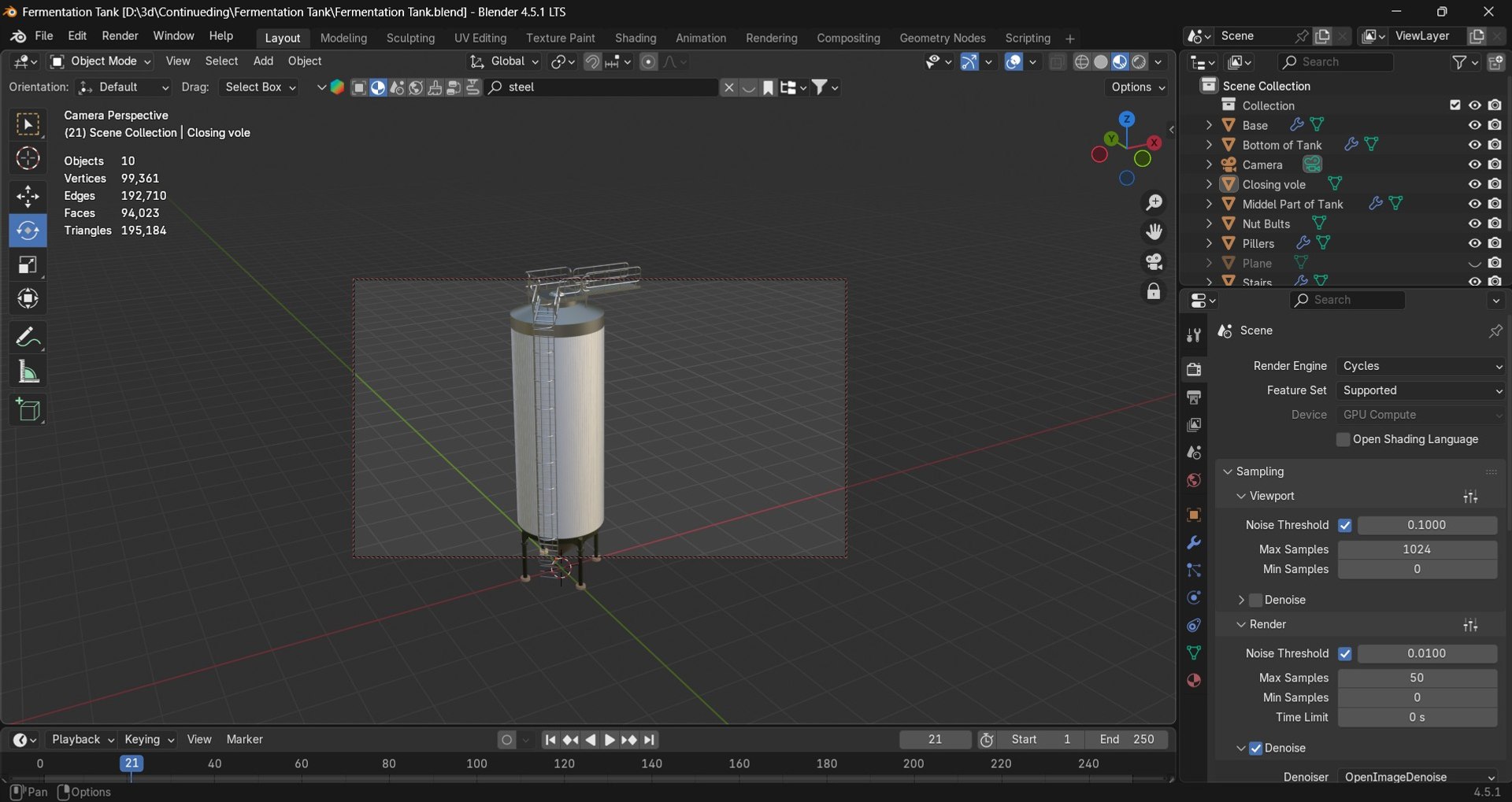Choose the Move tool
The image size is (1512, 802).
pos(28,196)
